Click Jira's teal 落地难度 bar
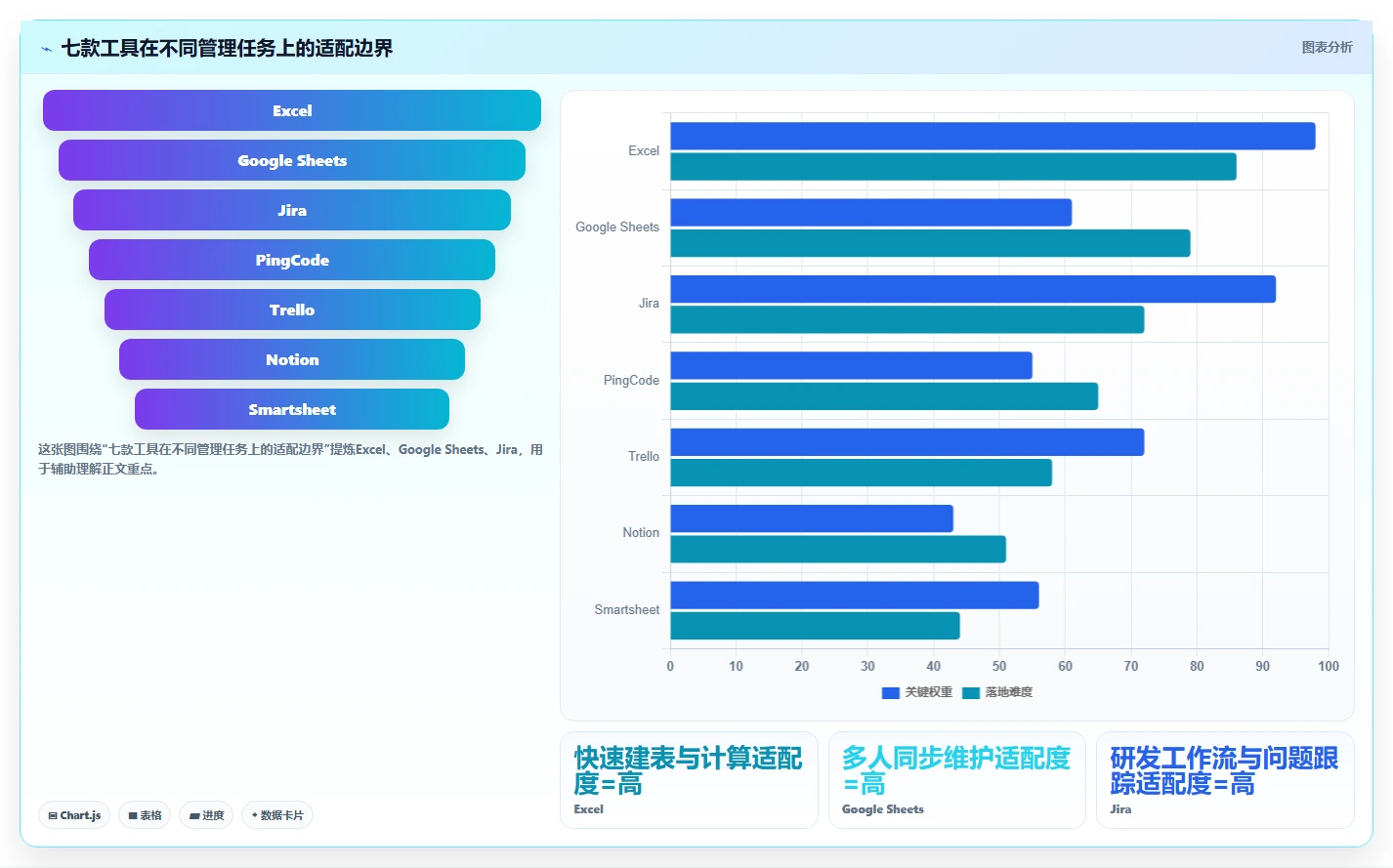 [x=908, y=319]
